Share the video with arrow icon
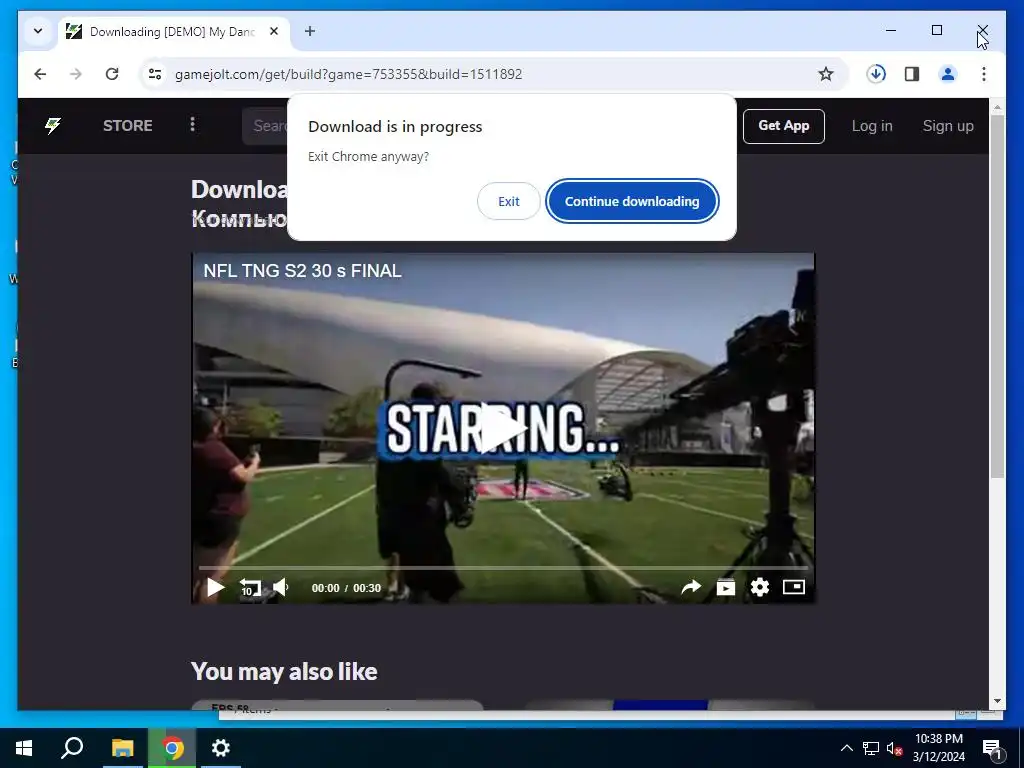 pyautogui.click(x=691, y=587)
